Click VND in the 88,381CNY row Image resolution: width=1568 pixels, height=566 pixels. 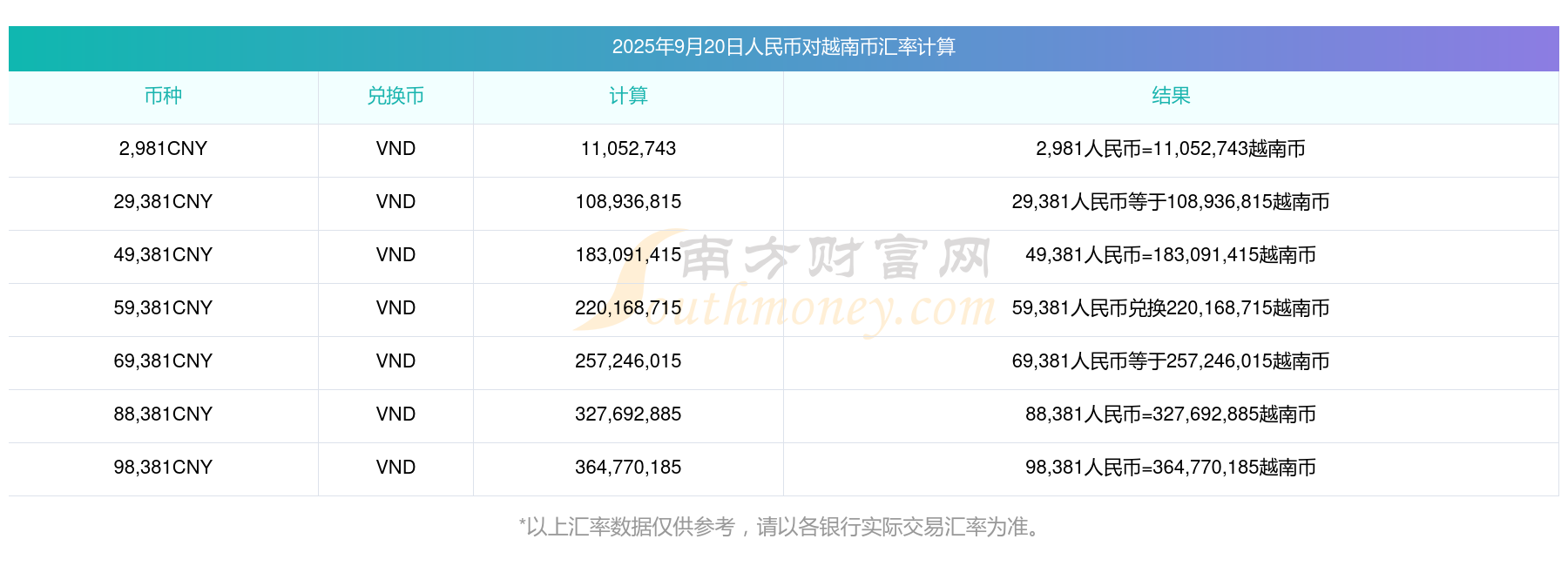pos(395,414)
